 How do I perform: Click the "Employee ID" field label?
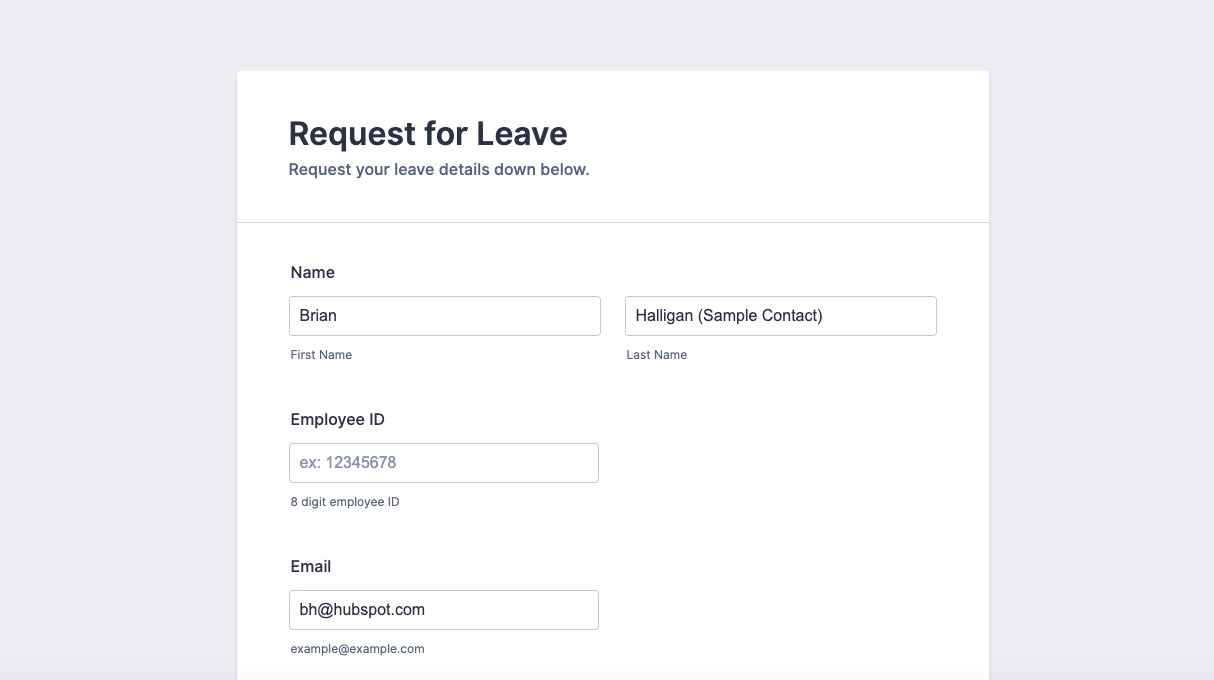(337, 420)
